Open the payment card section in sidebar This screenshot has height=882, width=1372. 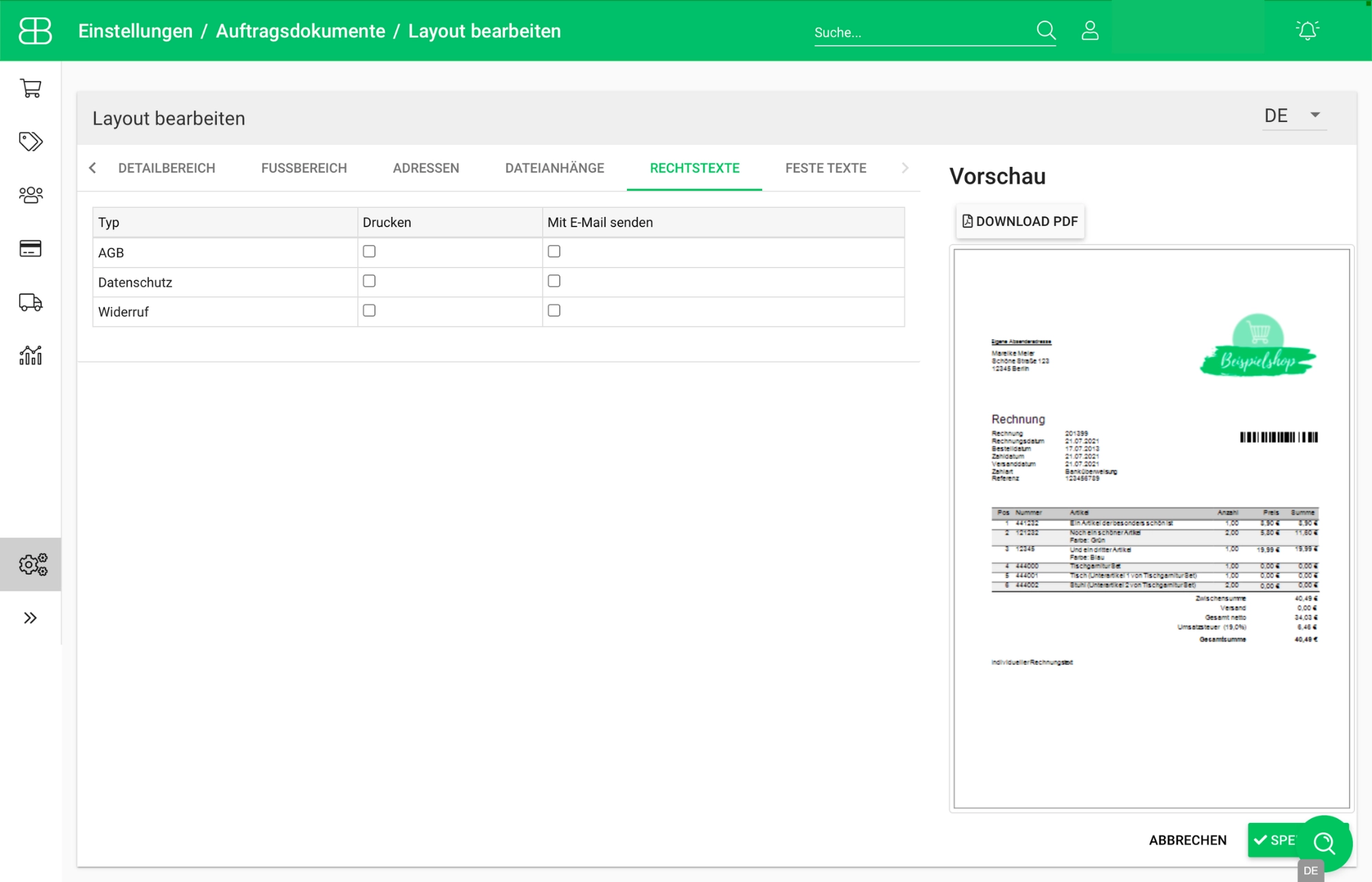pos(30,248)
